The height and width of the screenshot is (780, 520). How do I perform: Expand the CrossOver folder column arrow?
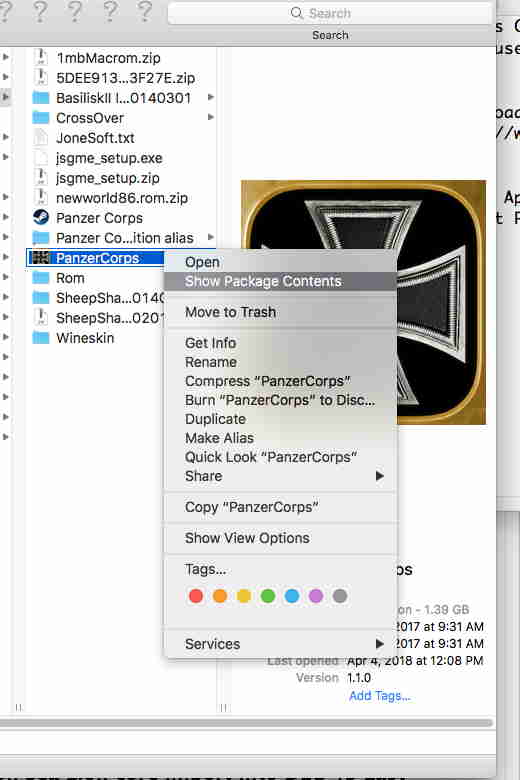pyautogui.click(x=210, y=117)
